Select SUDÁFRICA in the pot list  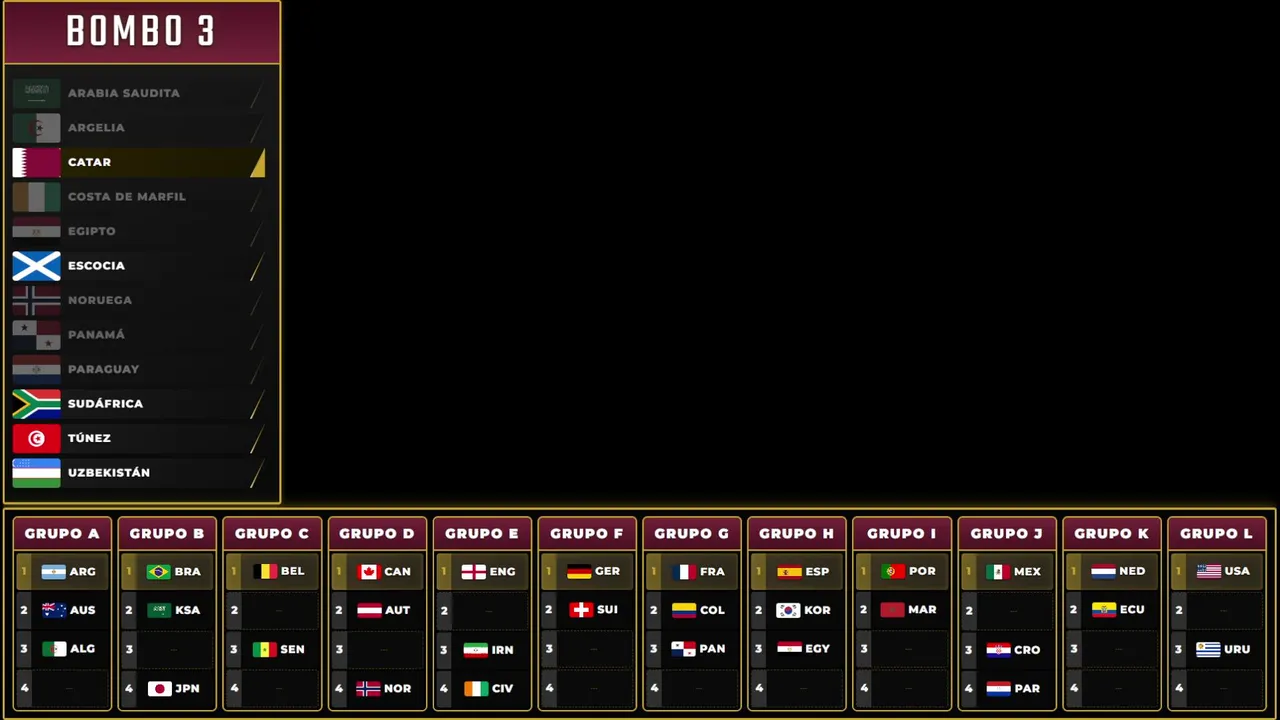pos(138,404)
